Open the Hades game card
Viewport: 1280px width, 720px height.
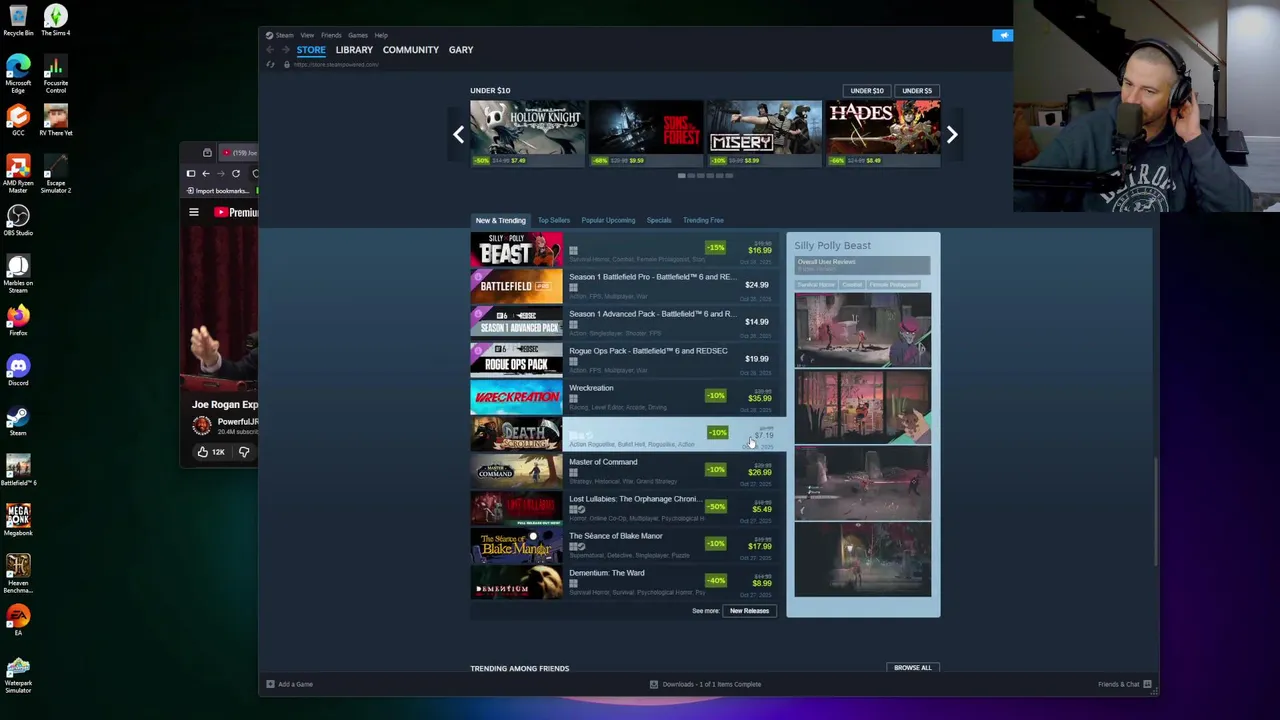point(883,133)
